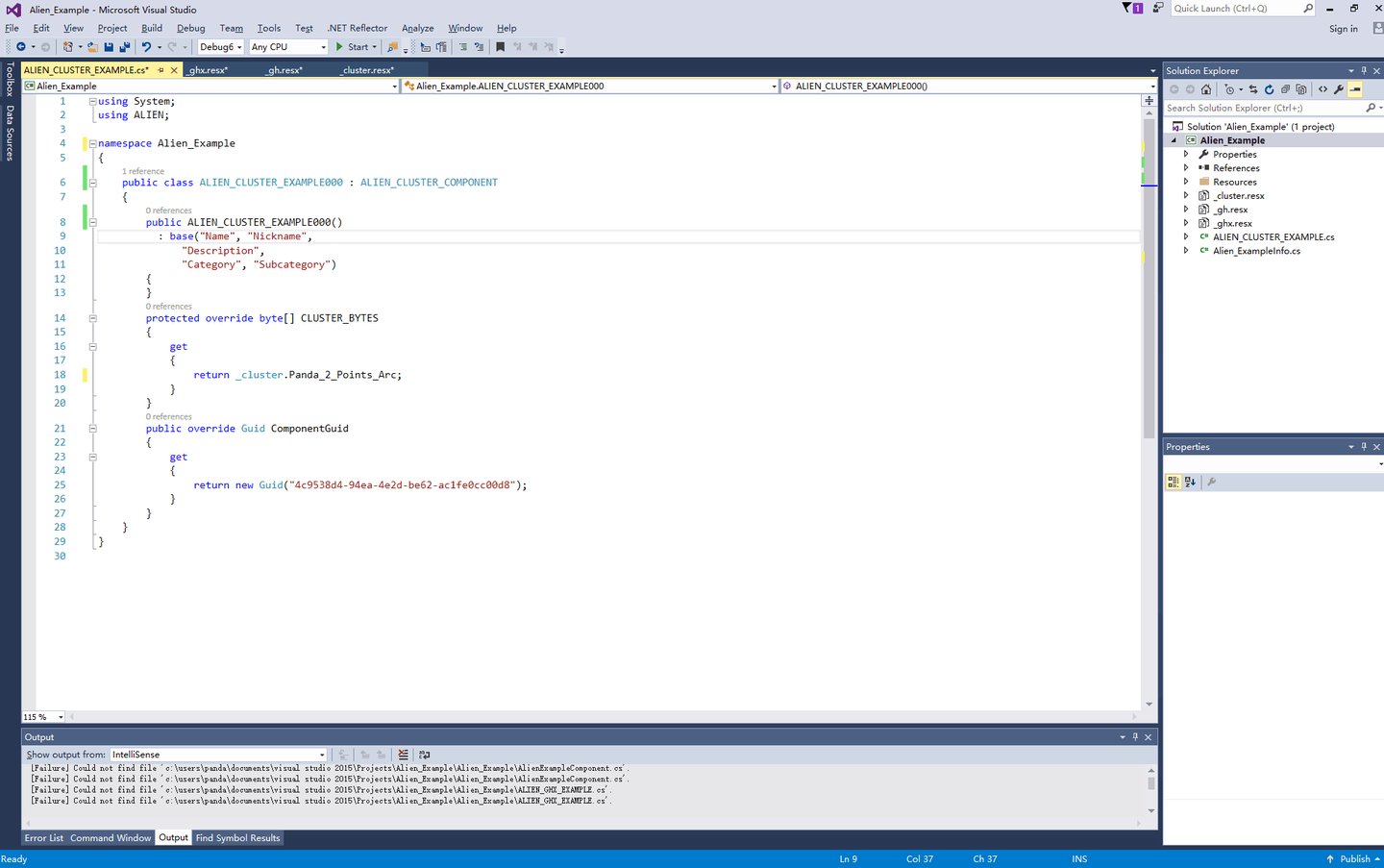Collapse the namespace Alien_Example code block
The width and height of the screenshot is (1384, 868).
pyautogui.click(x=92, y=143)
